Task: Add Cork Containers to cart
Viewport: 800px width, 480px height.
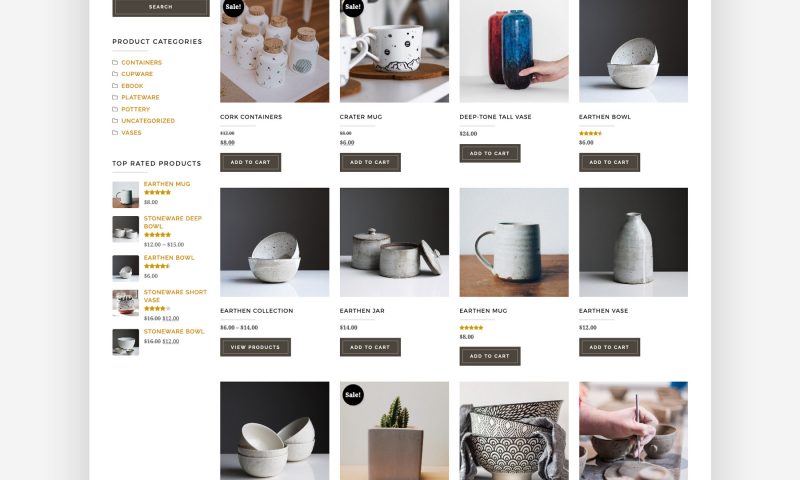Action: click(251, 162)
